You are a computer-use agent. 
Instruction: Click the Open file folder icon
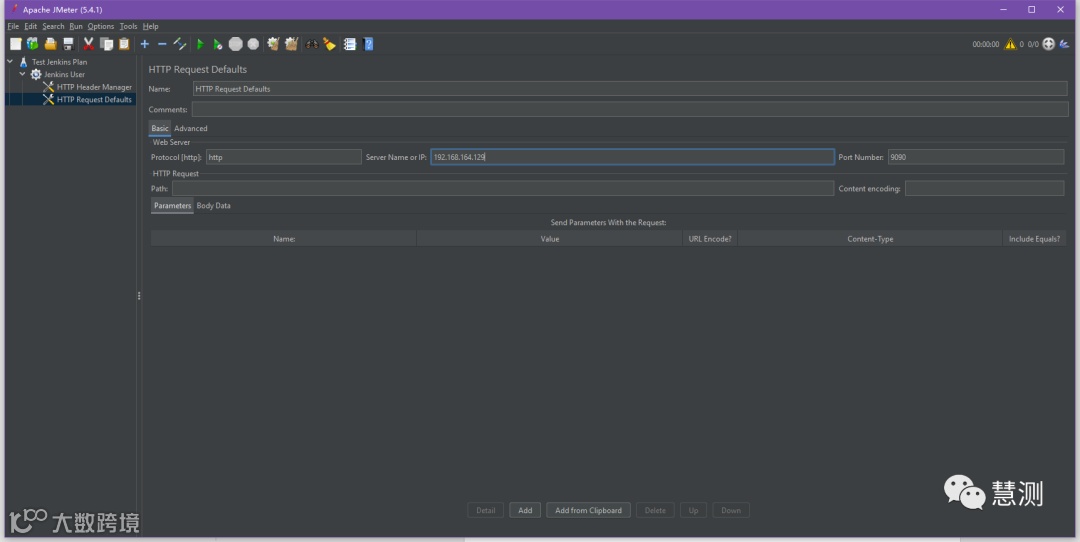click(x=50, y=44)
